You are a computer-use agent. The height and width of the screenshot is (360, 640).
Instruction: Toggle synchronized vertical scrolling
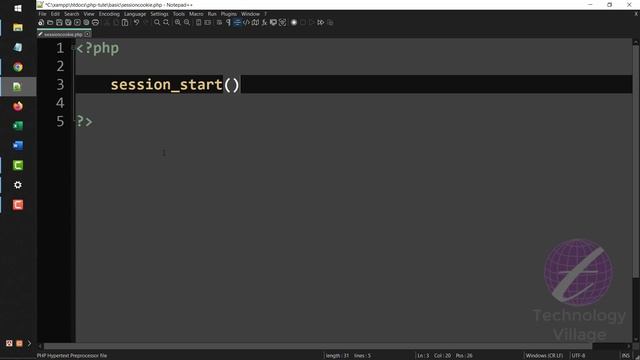coord(198,22)
